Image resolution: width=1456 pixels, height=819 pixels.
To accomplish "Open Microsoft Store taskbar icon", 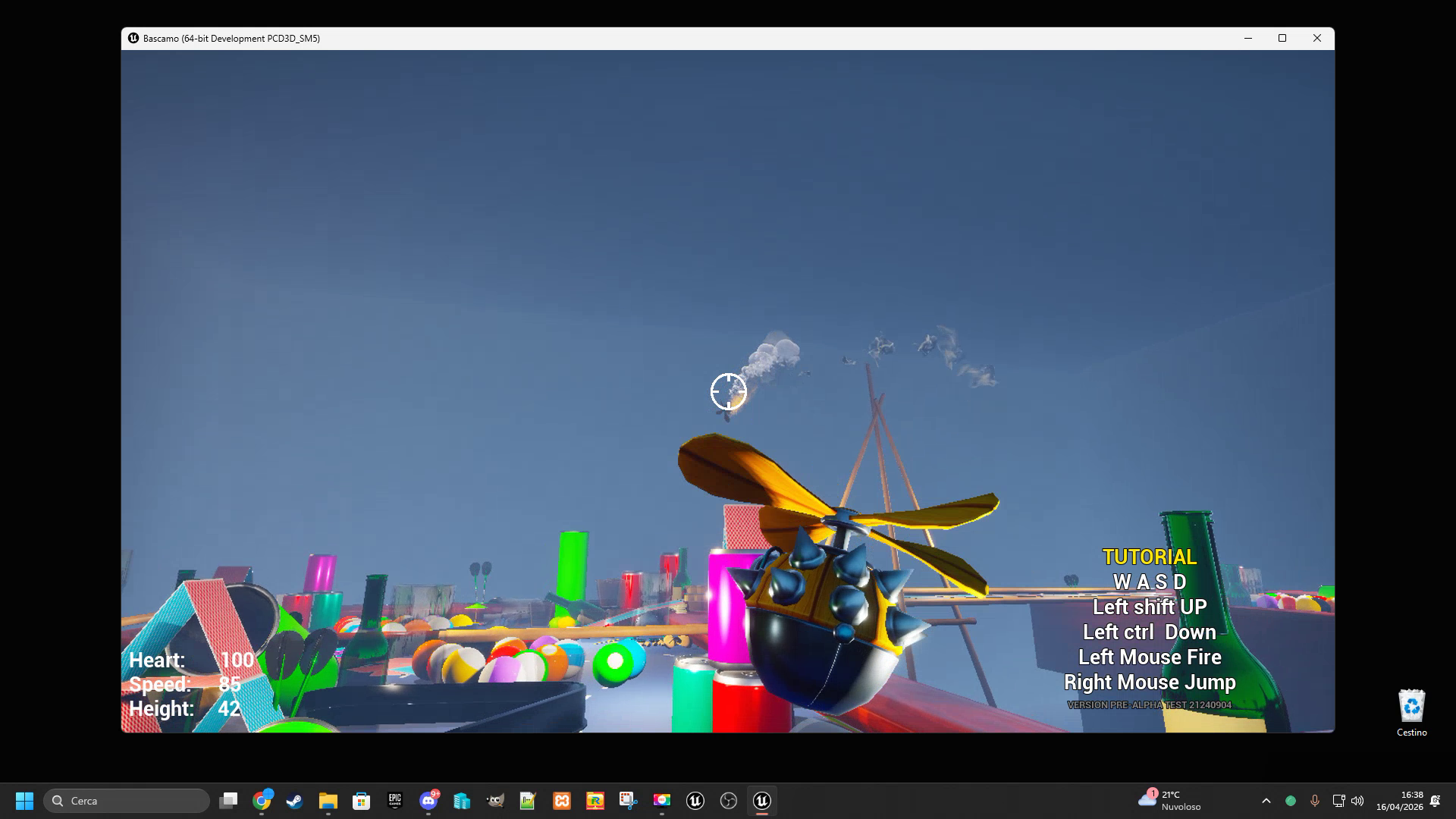I will pyautogui.click(x=362, y=801).
